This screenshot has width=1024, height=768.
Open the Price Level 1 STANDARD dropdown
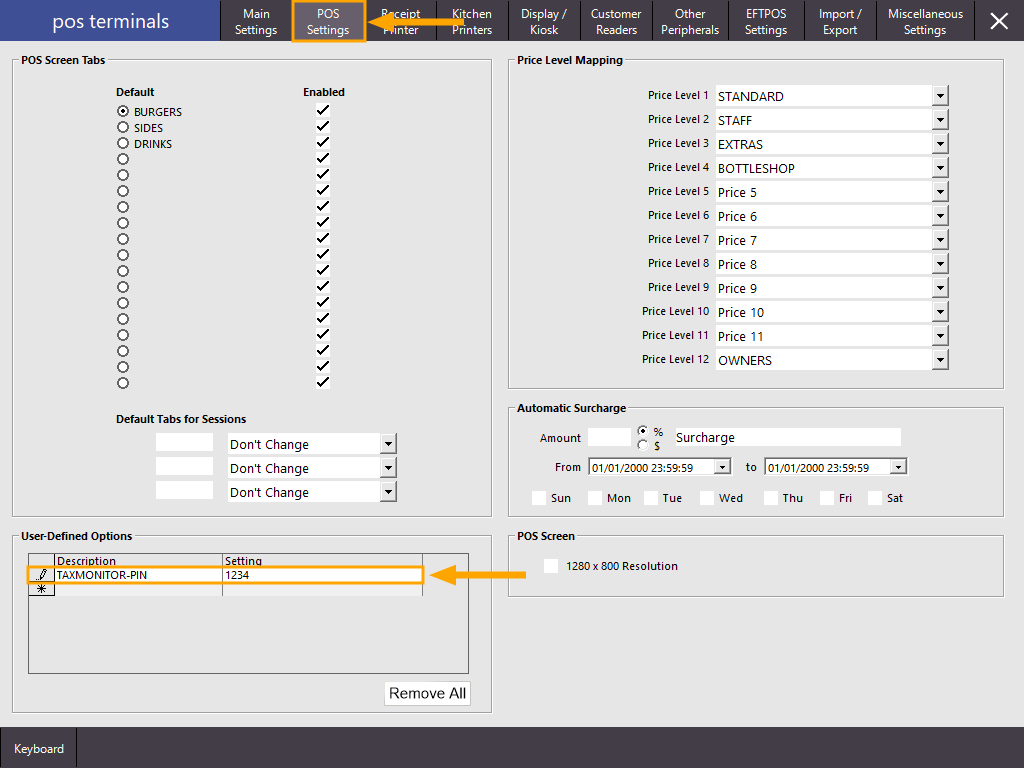[x=938, y=95]
